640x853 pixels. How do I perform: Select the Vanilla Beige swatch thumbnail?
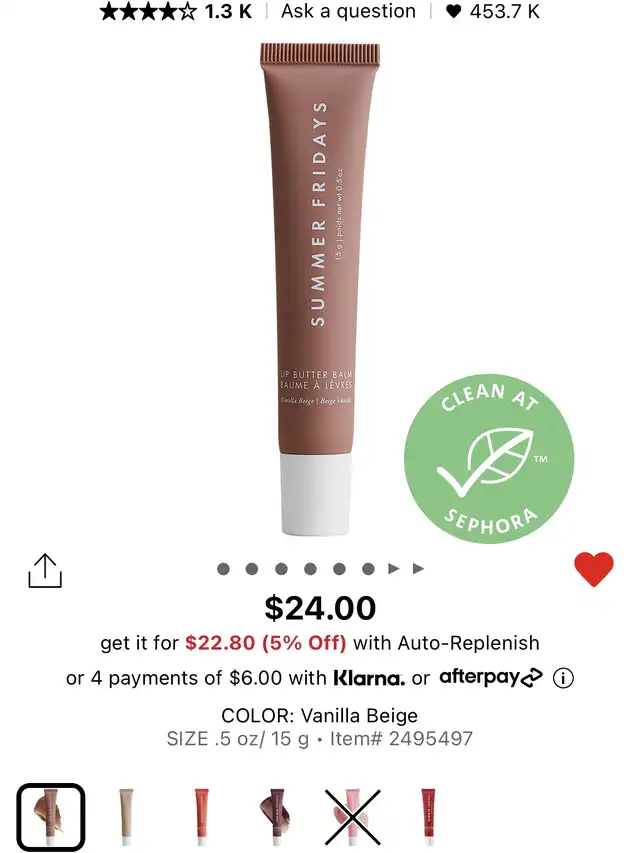point(51,817)
